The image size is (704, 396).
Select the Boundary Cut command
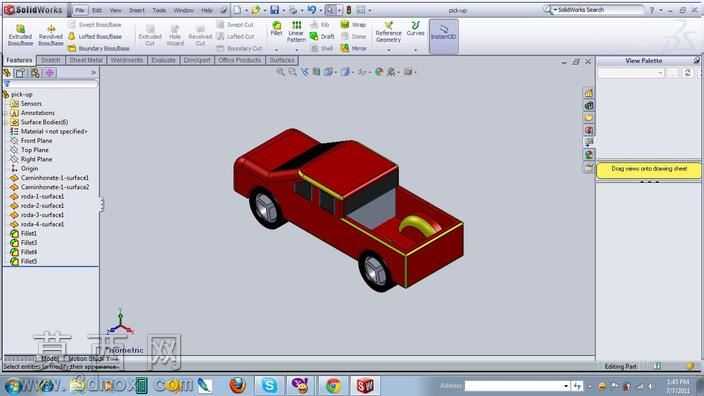point(239,48)
